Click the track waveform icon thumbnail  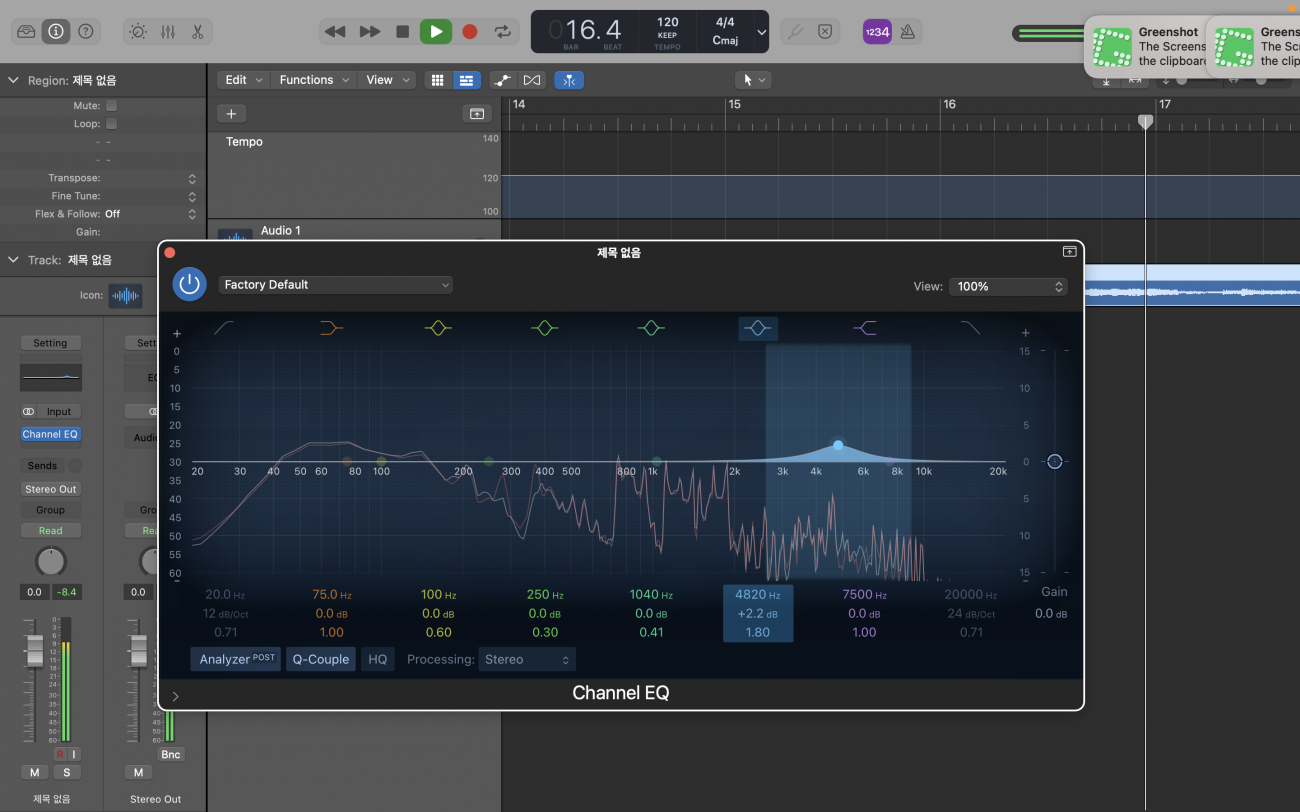coord(125,296)
